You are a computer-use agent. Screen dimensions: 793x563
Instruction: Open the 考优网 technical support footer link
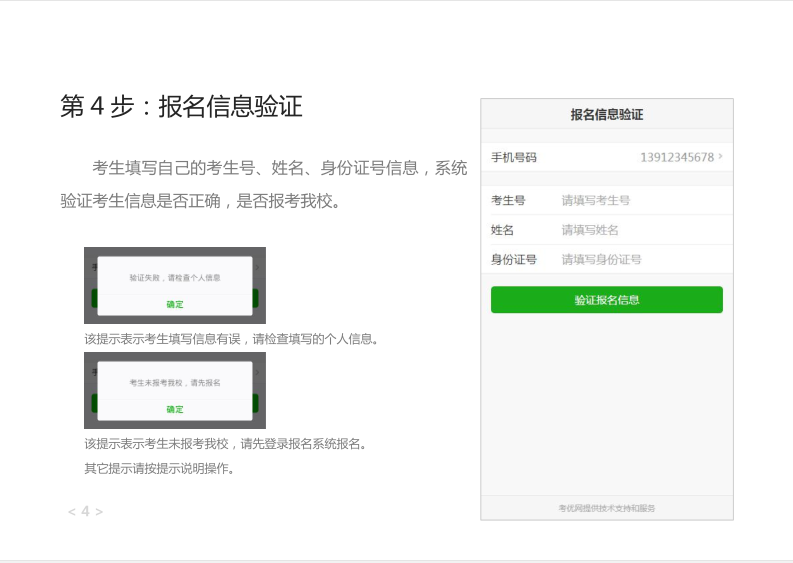point(606,508)
